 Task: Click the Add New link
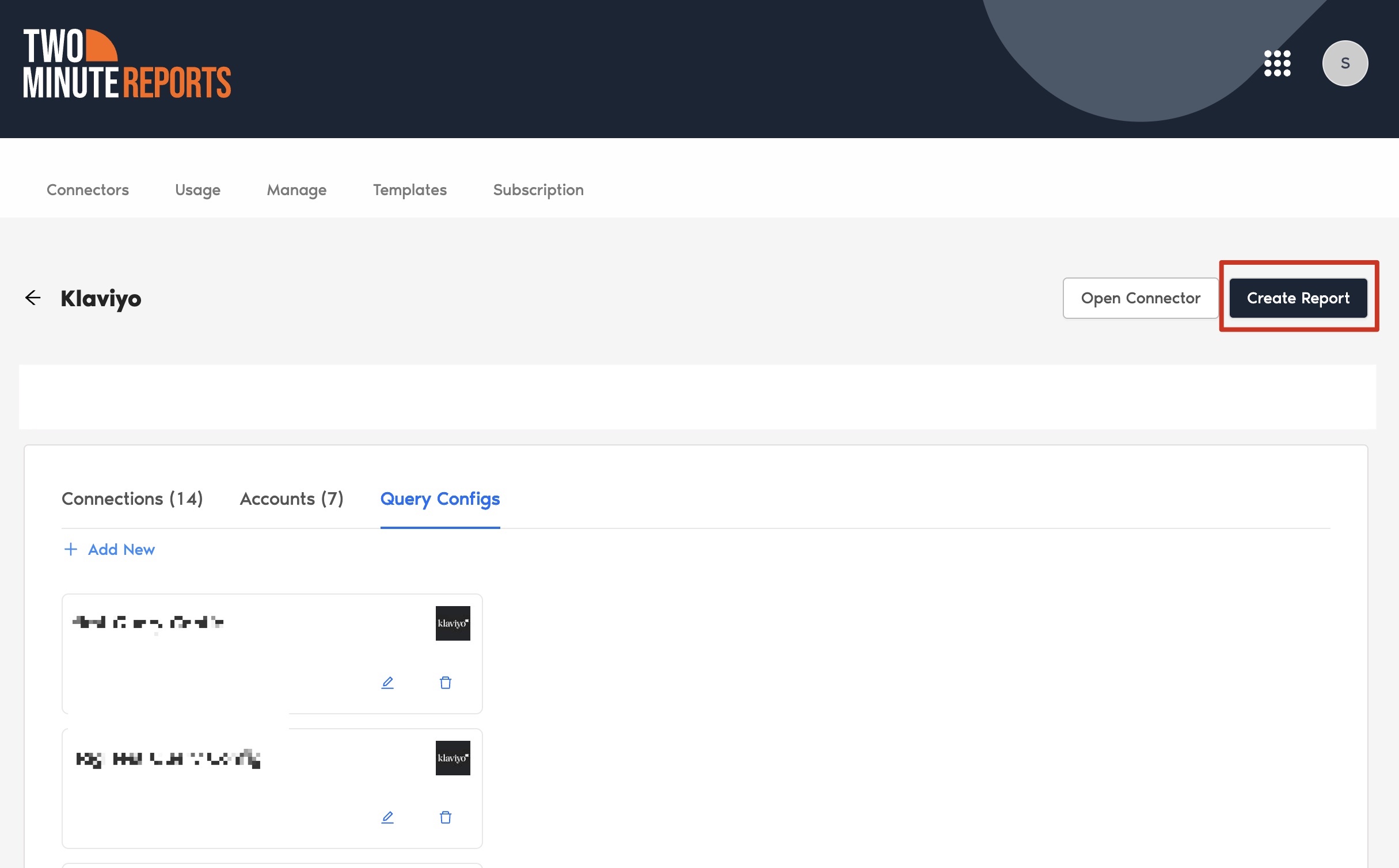coord(121,550)
